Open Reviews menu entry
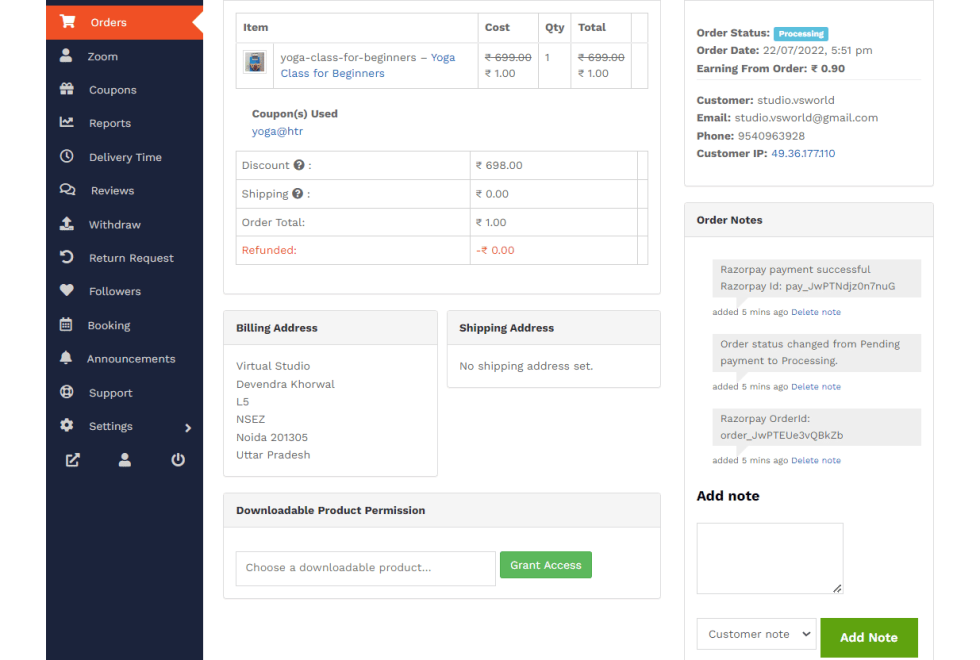Viewport: 980px width, 660px height. point(124,191)
